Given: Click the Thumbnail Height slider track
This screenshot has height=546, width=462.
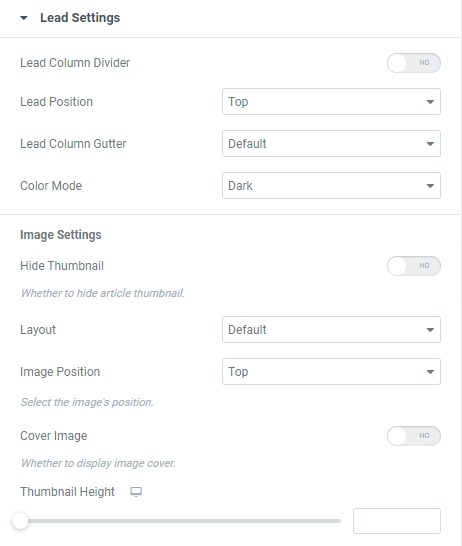Looking at the screenshot, I should click(180, 521).
